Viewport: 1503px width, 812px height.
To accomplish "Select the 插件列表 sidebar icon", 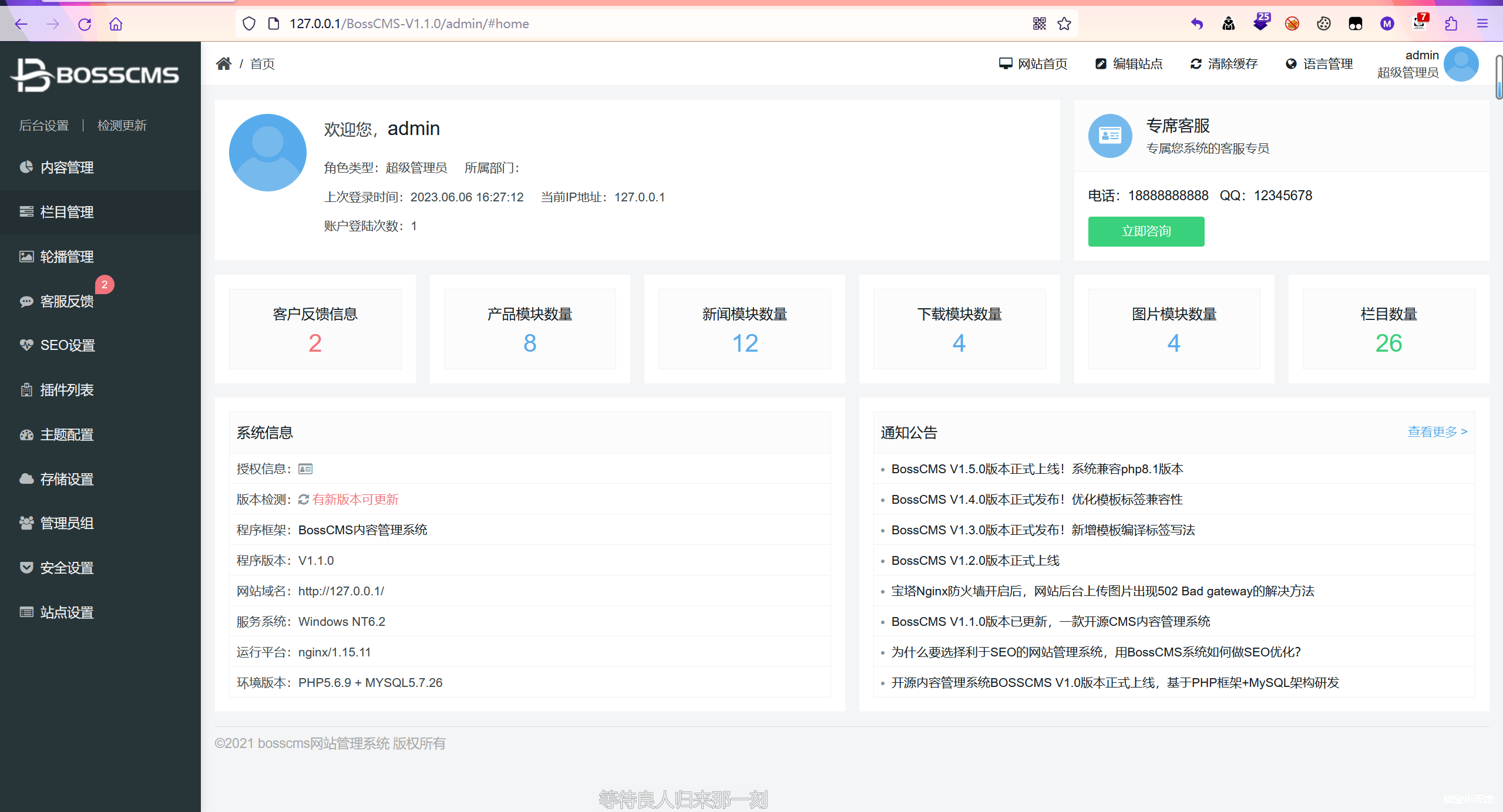I will pos(26,390).
